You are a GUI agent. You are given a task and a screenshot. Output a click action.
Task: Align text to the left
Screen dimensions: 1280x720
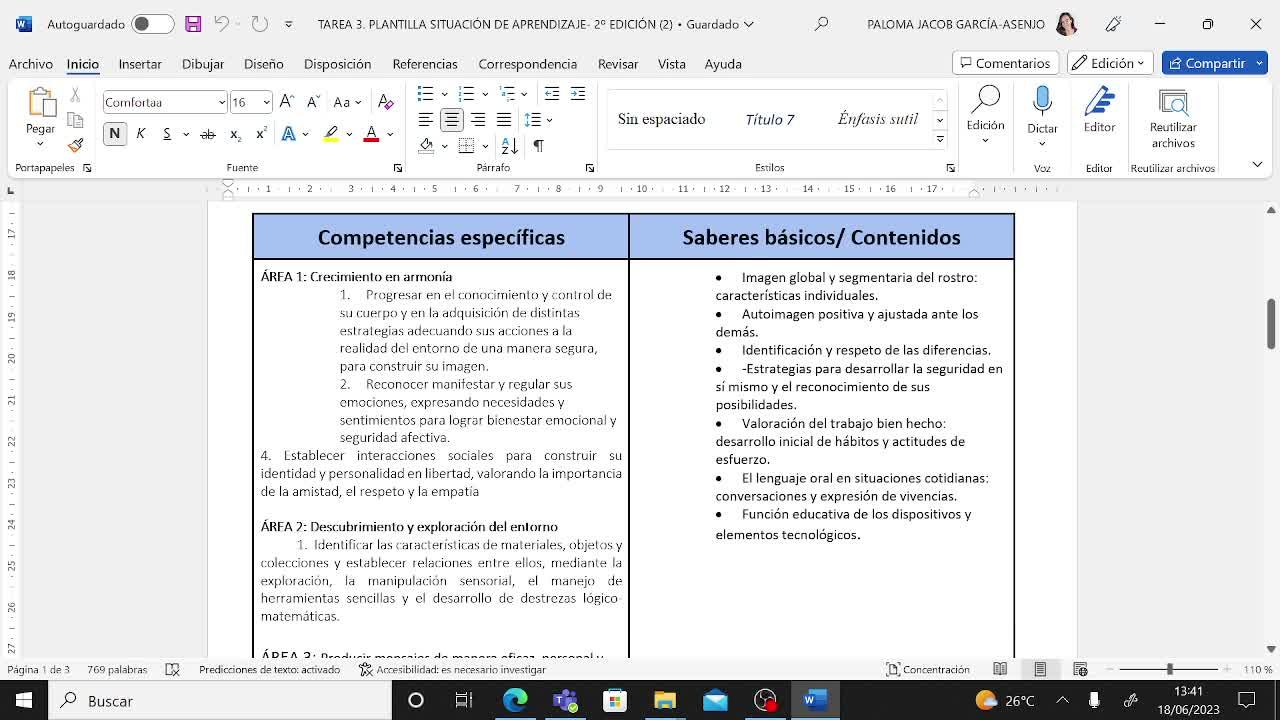pyautogui.click(x=426, y=120)
